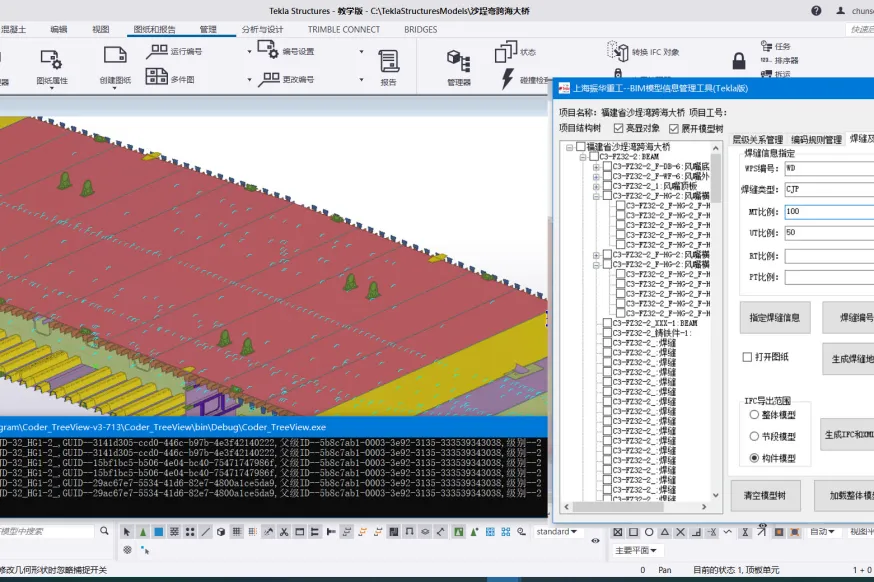The height and width of the screenshot is (582, 874).
Task: Click the tree horizontal scrollbar right arrow
Action: [x=704, y=507]
